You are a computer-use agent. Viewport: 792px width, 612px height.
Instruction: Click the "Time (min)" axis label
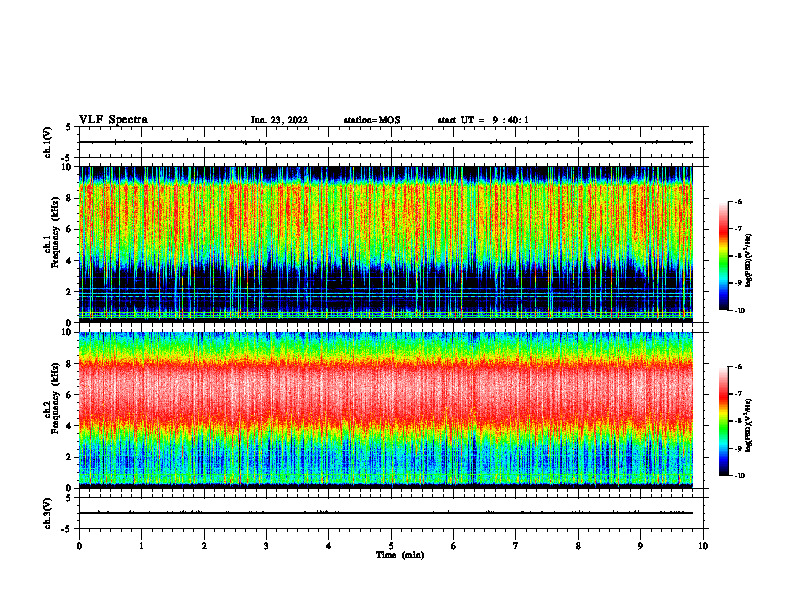400,555
